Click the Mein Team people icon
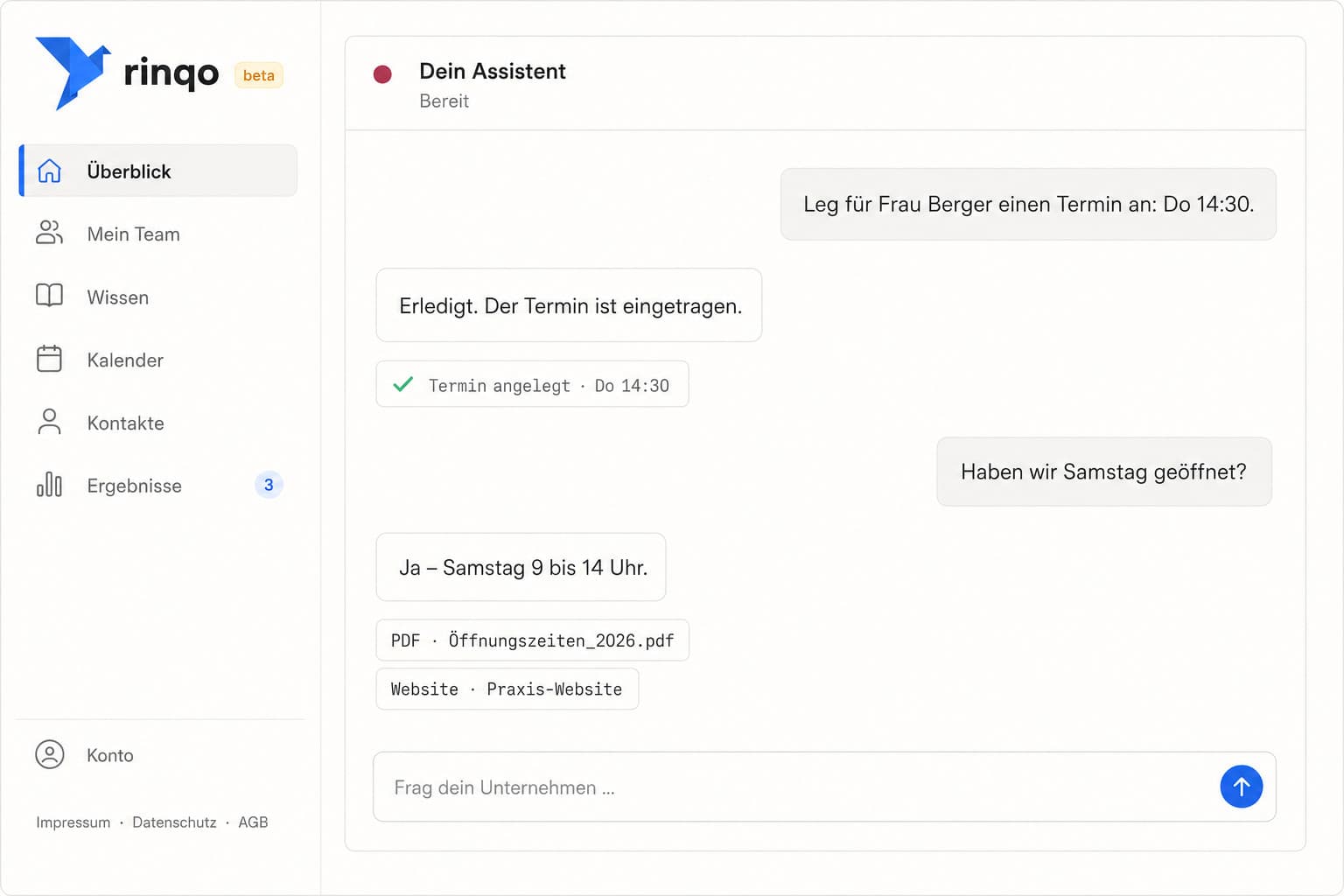 point(50,233)
